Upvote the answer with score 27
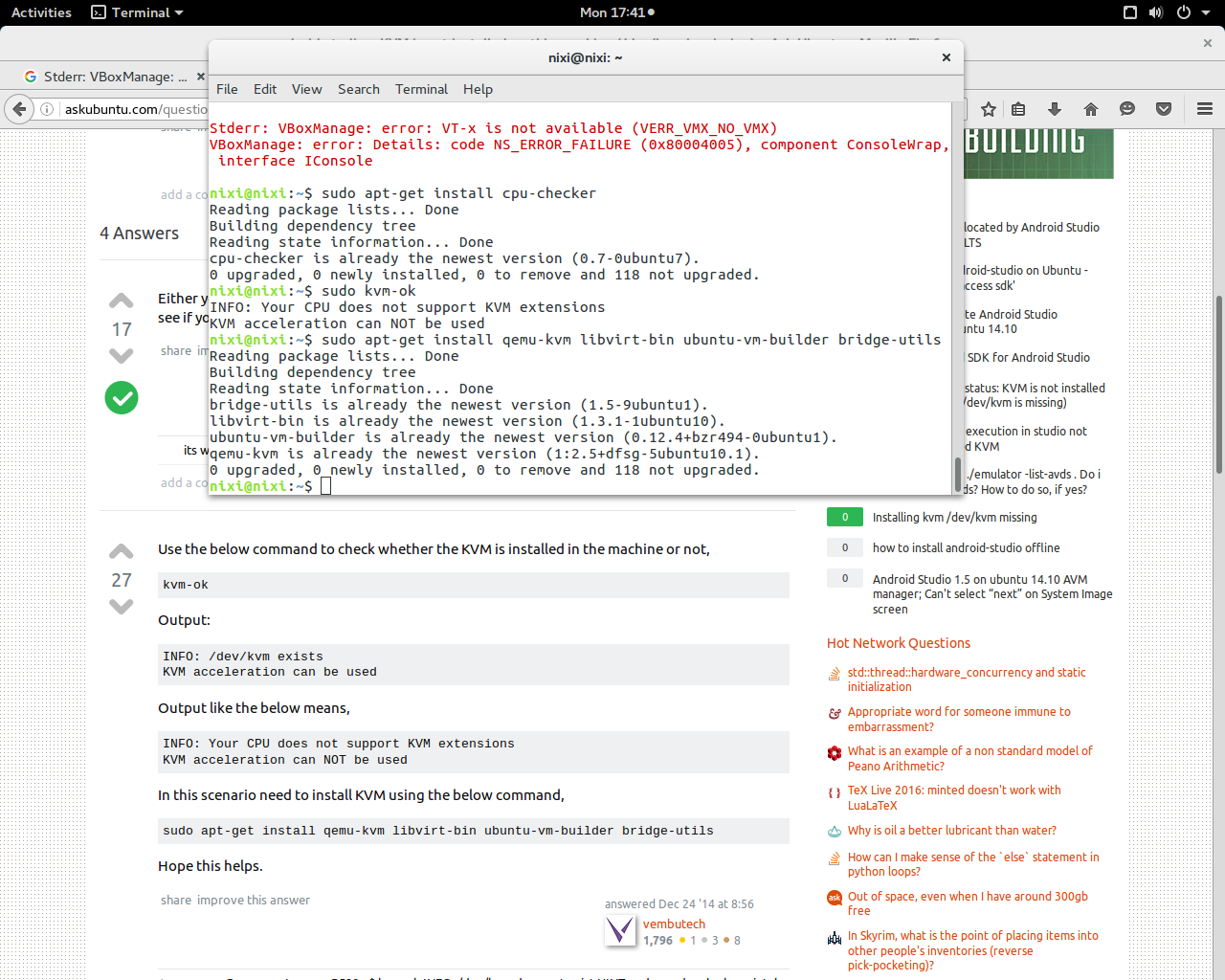 (122, 551)
